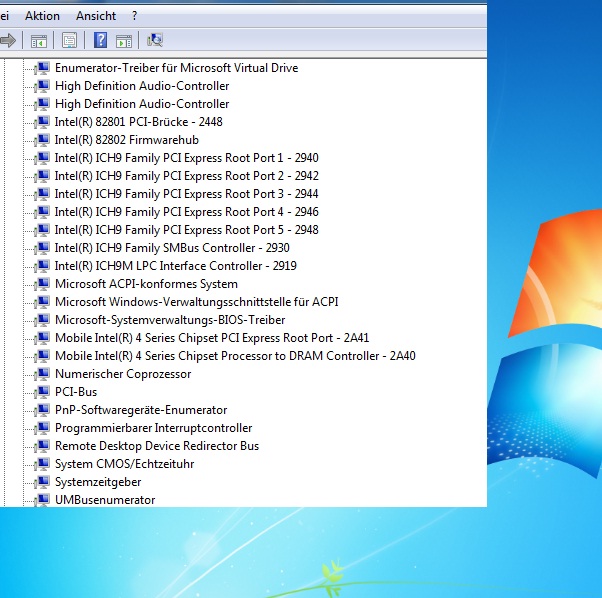The height and width of the screenshot is (598, 602).
Task: Toggle the console tree toolbar icon
Action: (x=38, y=40)
